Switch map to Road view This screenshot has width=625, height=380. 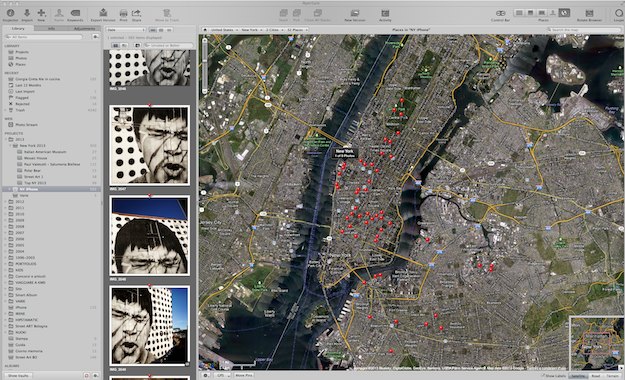(x=596, y=376)
